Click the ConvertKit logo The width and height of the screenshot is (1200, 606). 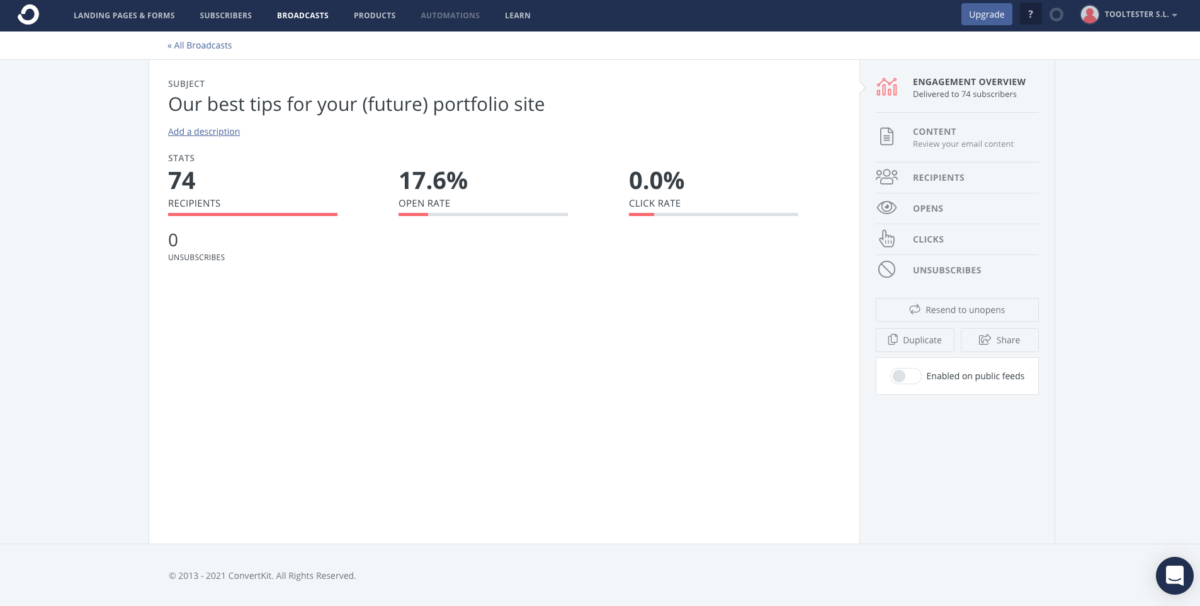click(x=27, y=14)
